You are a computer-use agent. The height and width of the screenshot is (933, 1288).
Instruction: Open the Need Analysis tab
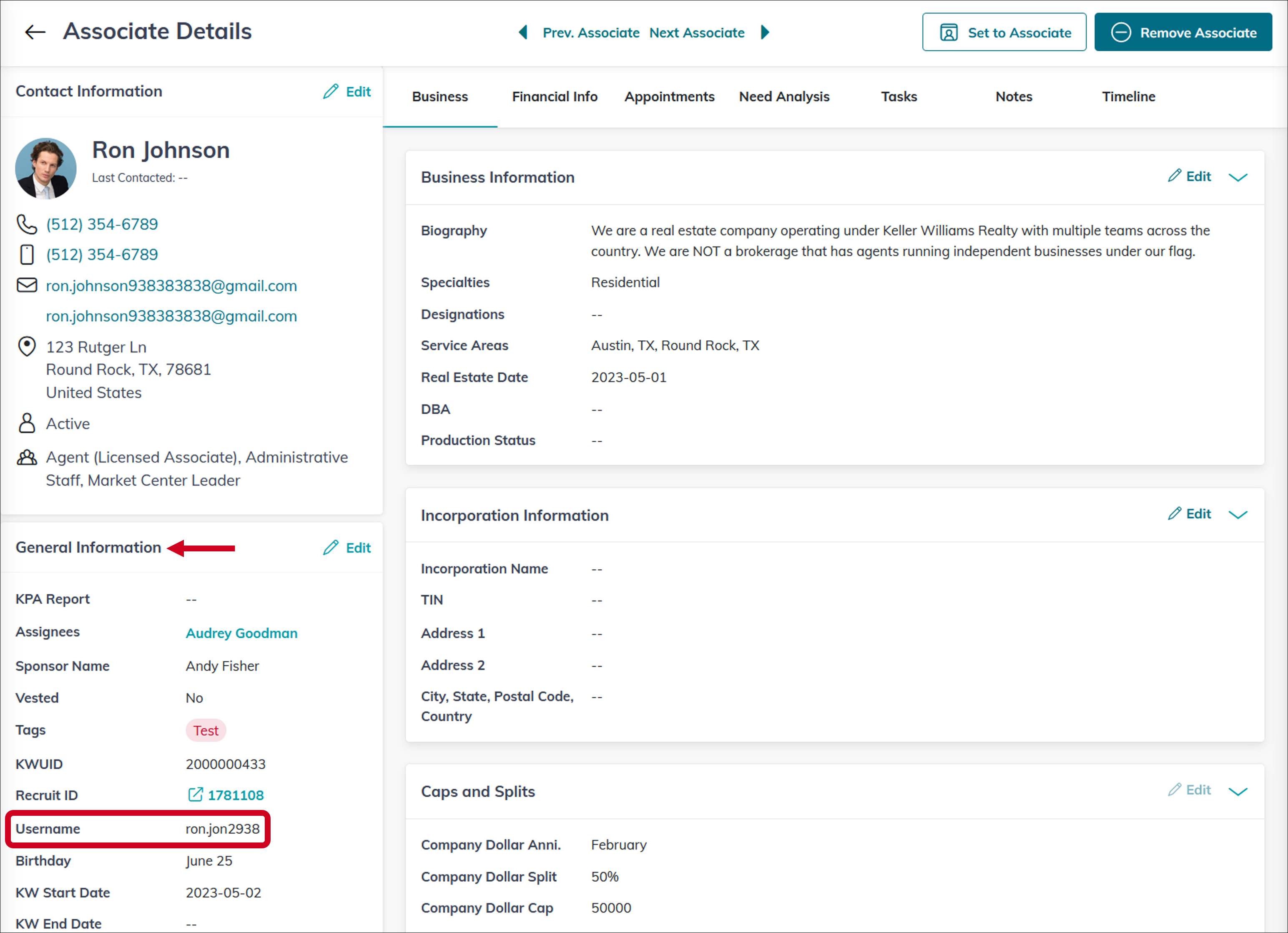click(784, 97)
